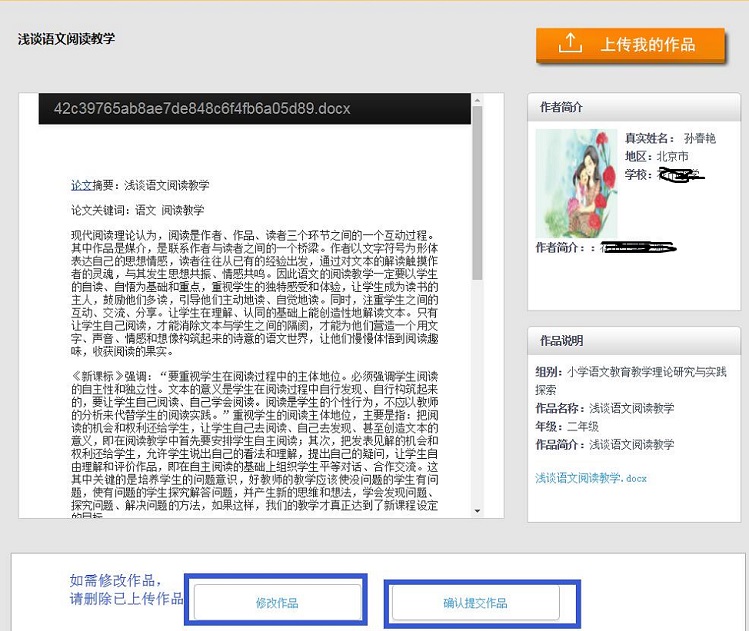The width and height of the screenshot is (749, 631).
Task: Open the author's avatar picture
Action: (x=576, y=182)
